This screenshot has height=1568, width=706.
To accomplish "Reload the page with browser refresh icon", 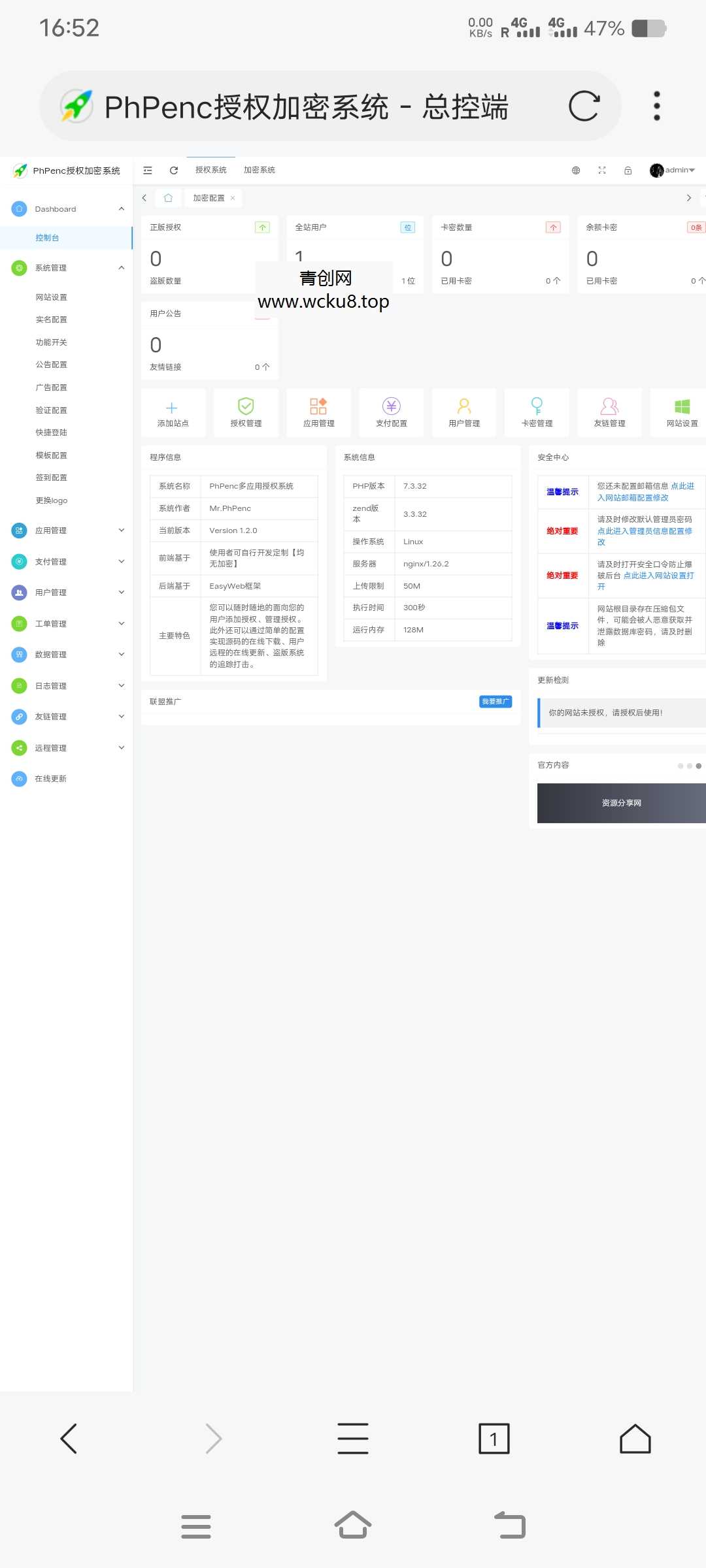I will [x=584, y=106].
